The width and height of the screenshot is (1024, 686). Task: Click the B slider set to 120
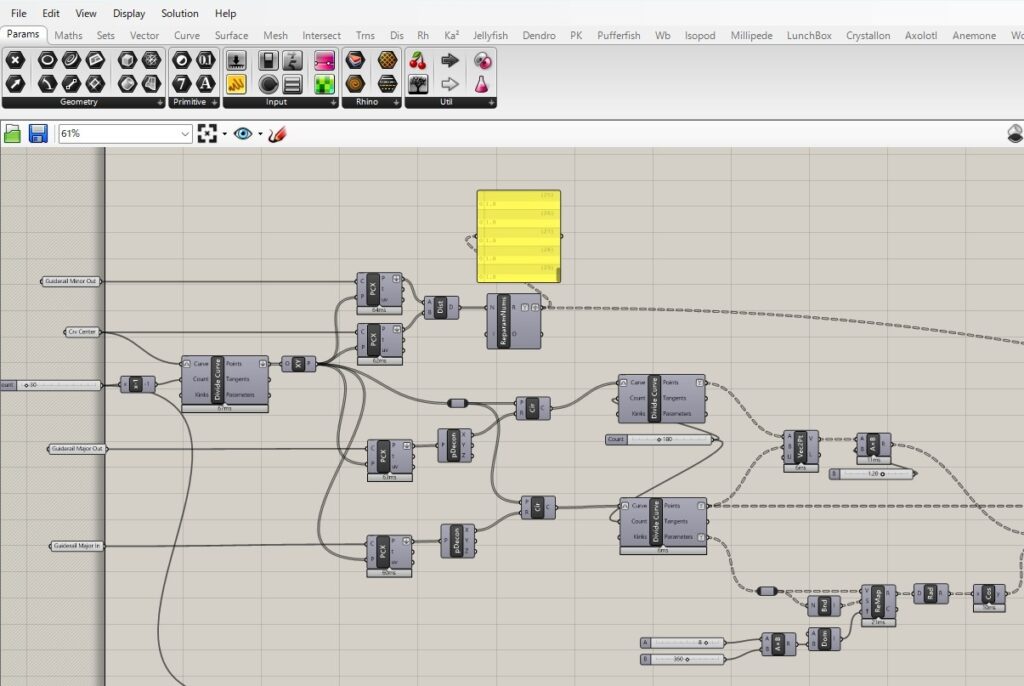871,474
